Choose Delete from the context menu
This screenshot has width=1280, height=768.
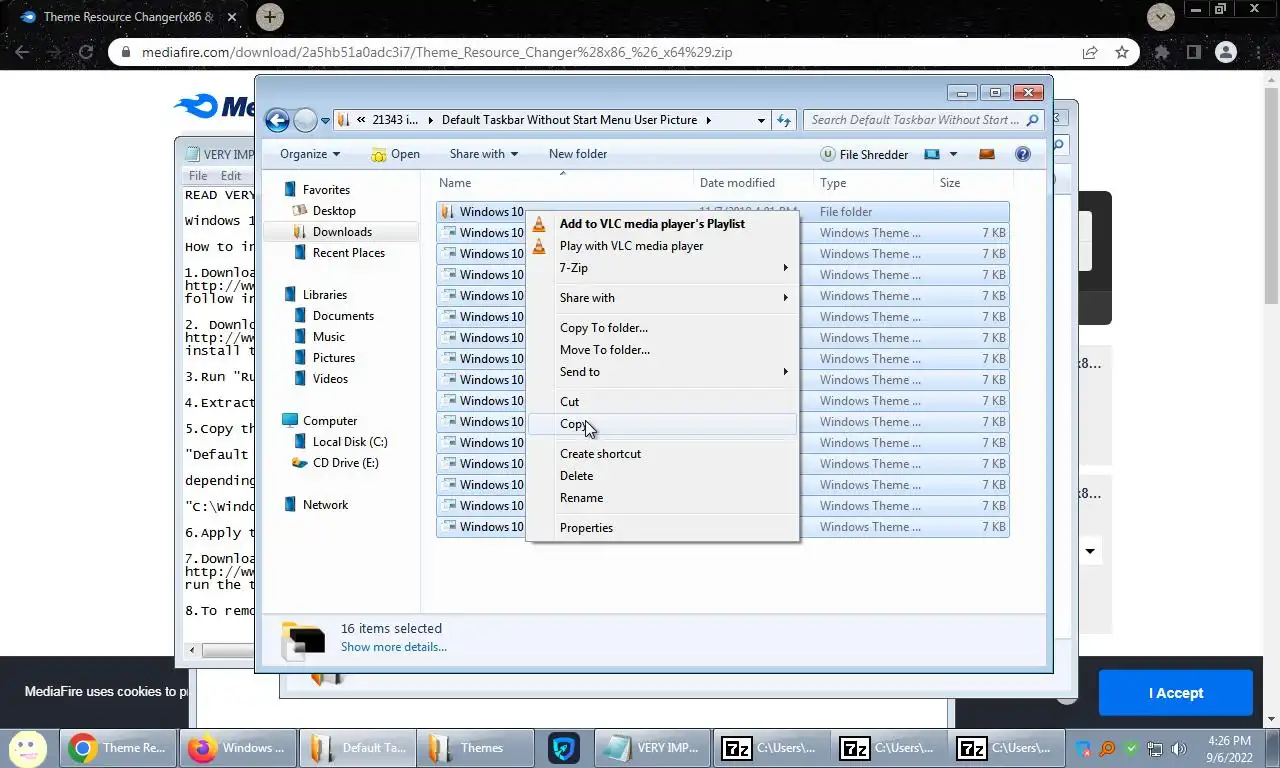pyautogui.click(x=662, y=476)
